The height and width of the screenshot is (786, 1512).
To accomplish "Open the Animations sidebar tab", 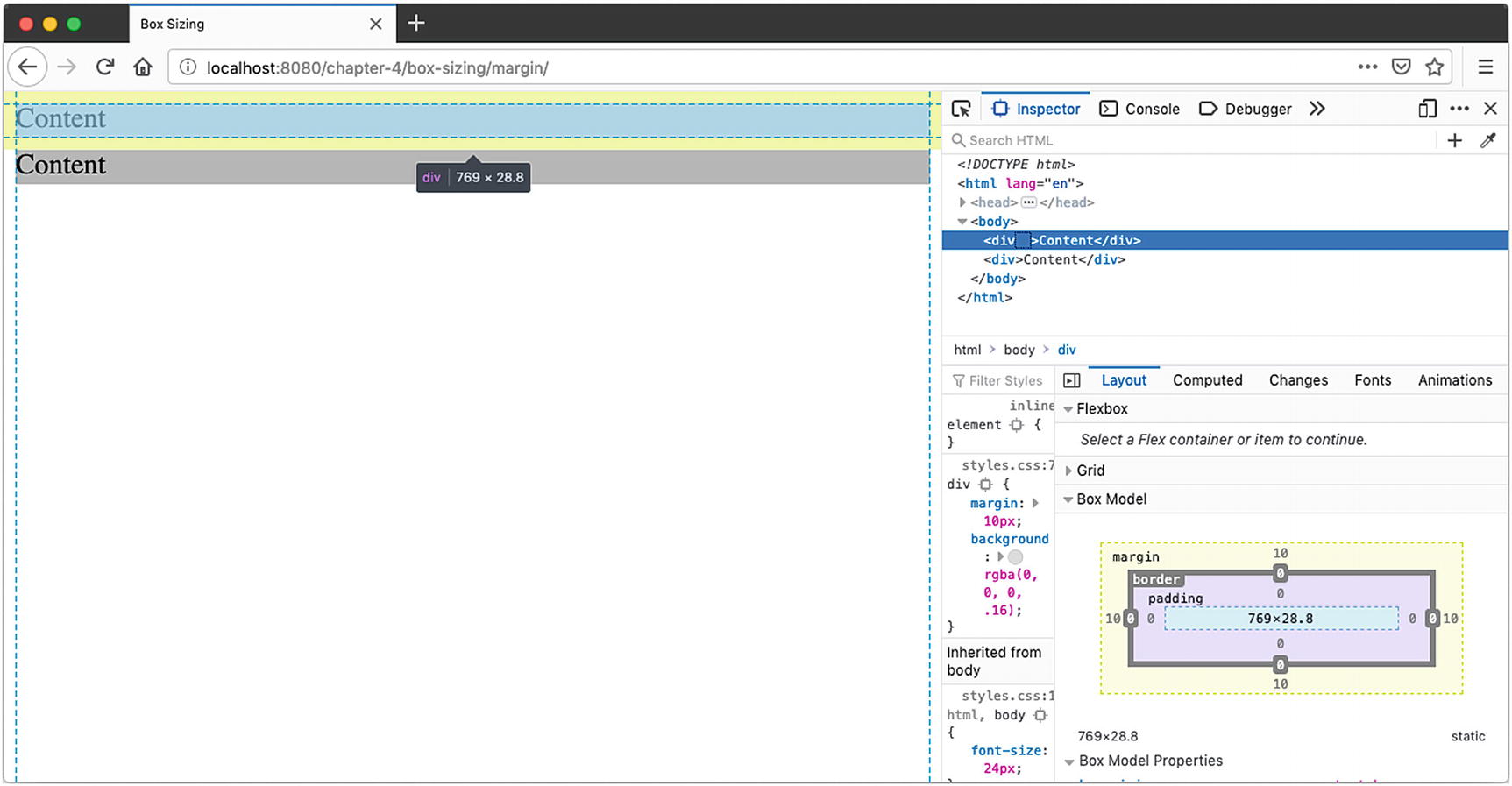I will (1455, 380).
